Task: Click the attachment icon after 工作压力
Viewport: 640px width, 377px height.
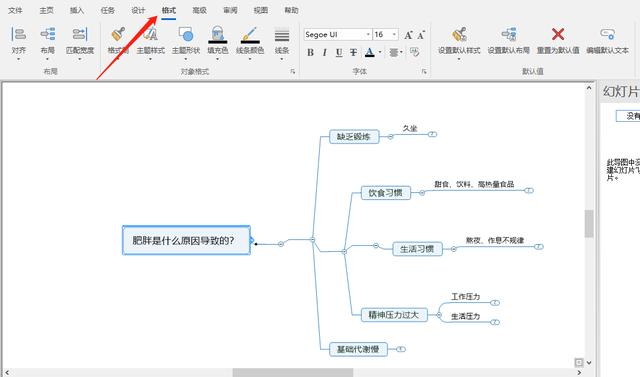Action: click(x=495, y=303)
